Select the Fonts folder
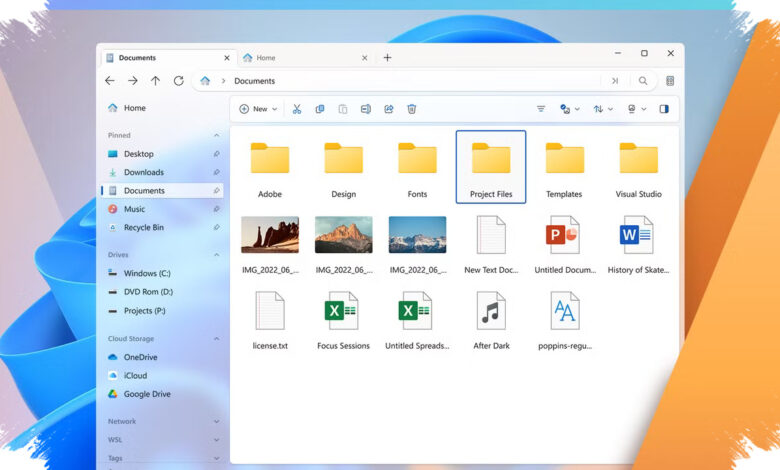 point(417,167)
